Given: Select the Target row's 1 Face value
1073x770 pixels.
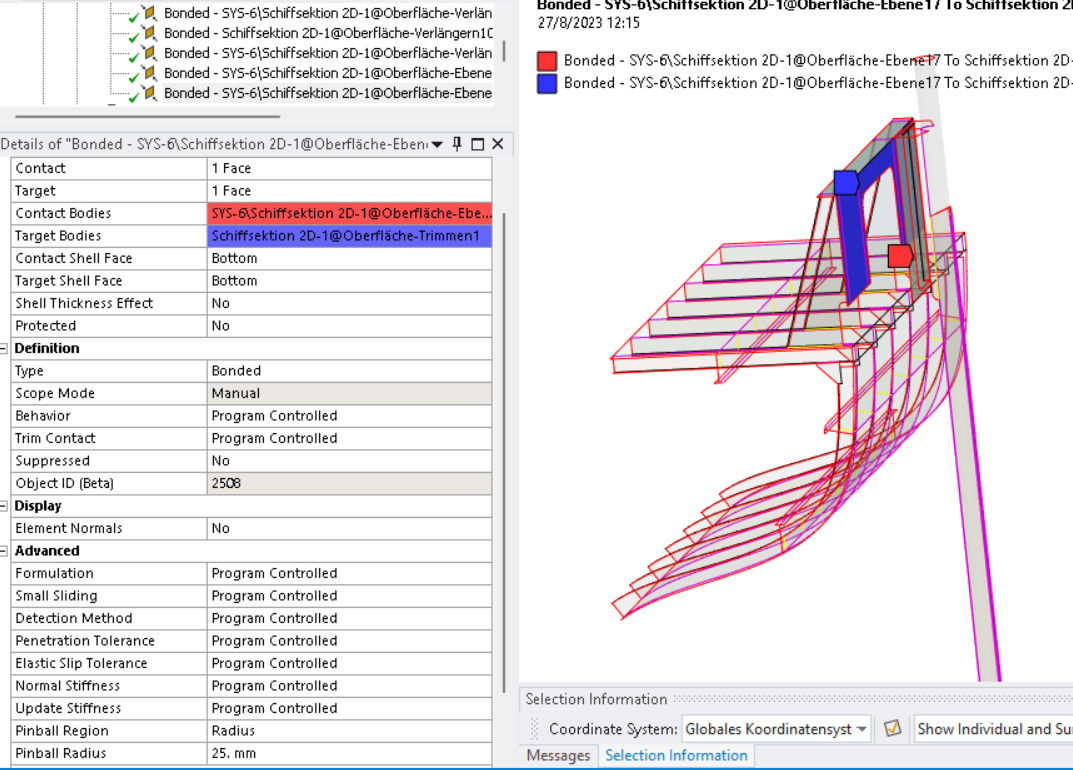Looking at the screenshot, I should point(350,191).
